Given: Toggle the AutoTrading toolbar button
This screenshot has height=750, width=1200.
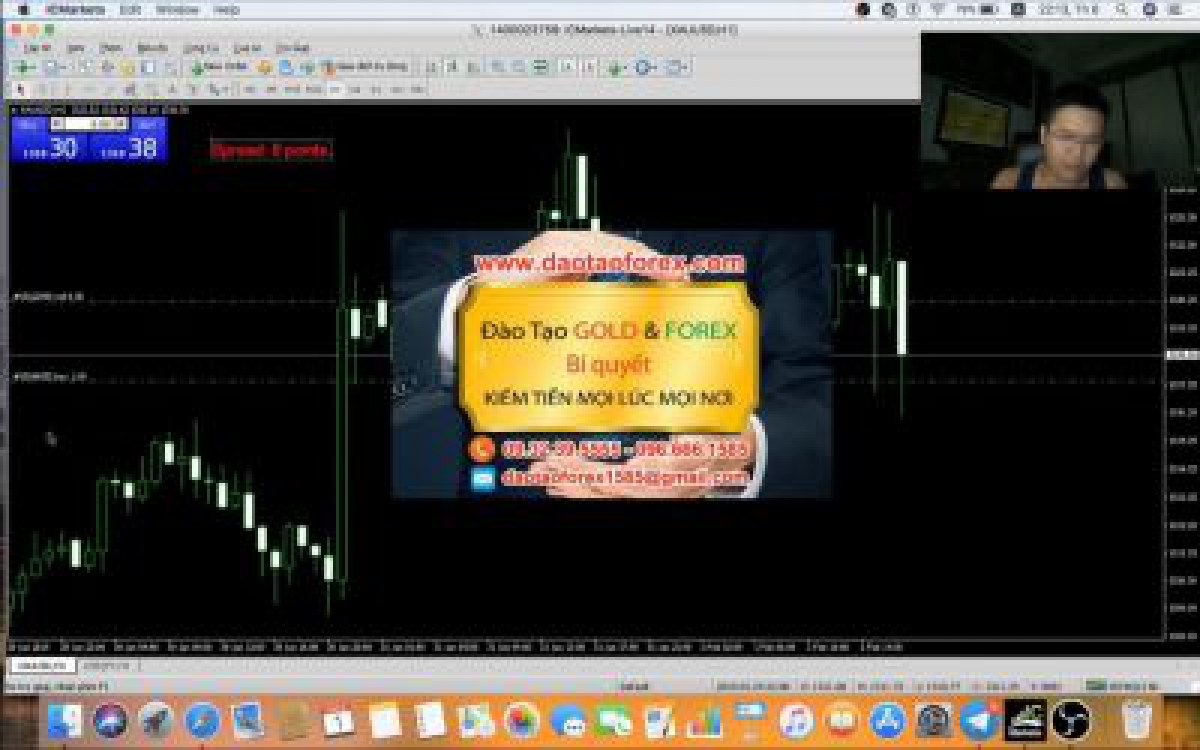Looking at the screenshot, I should point(366,67).
